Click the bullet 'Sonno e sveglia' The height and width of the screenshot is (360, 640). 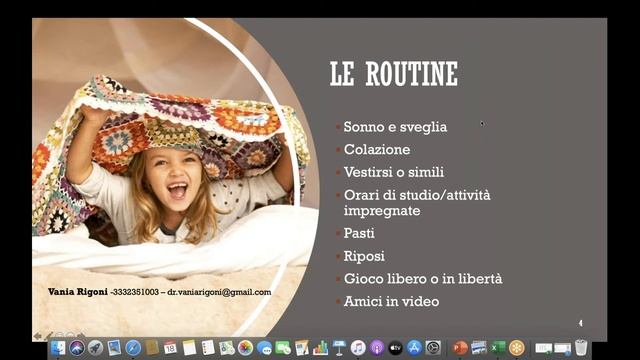[x=395, y=127]
